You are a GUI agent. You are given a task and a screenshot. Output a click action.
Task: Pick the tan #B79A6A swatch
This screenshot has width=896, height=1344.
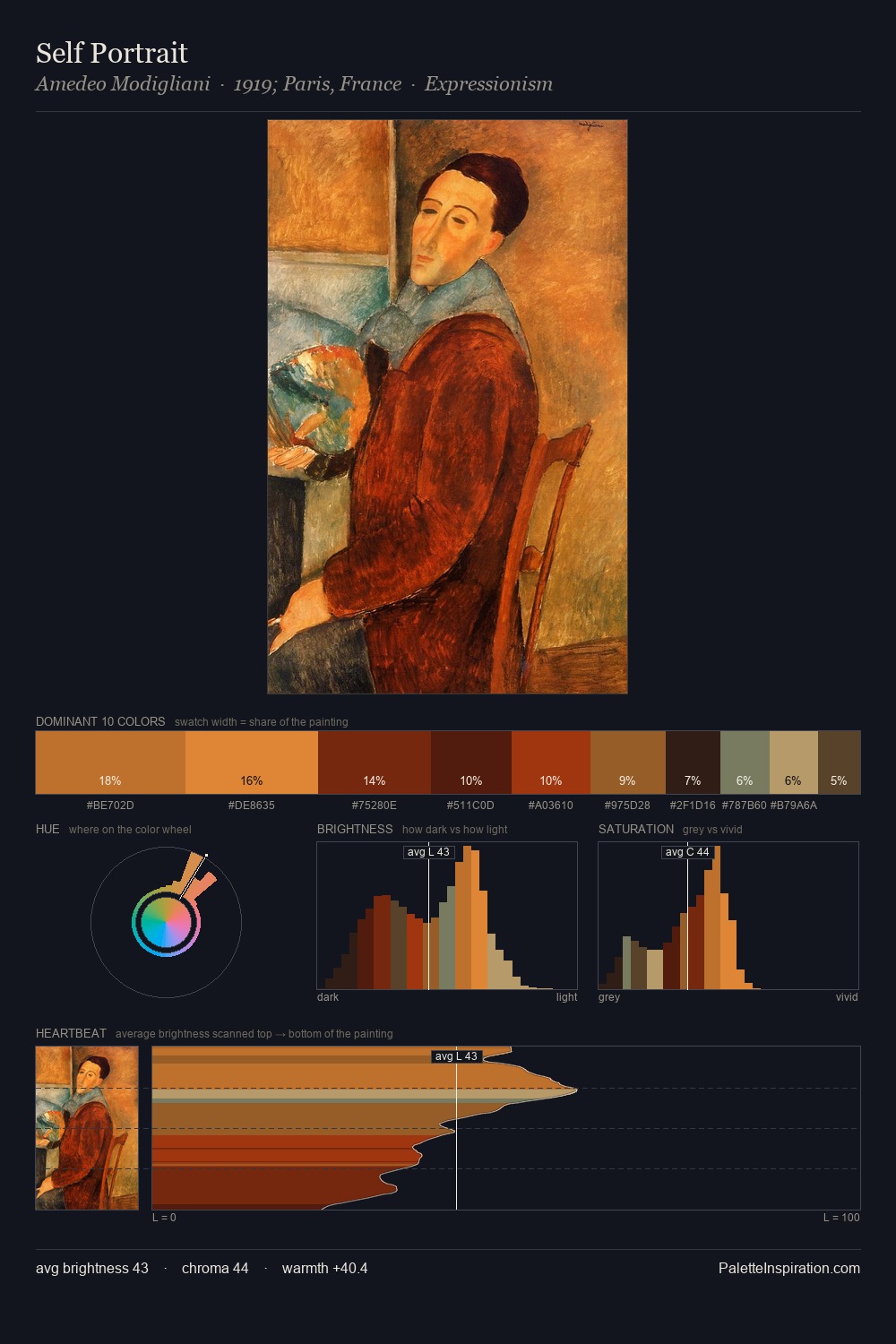[794, 762]
